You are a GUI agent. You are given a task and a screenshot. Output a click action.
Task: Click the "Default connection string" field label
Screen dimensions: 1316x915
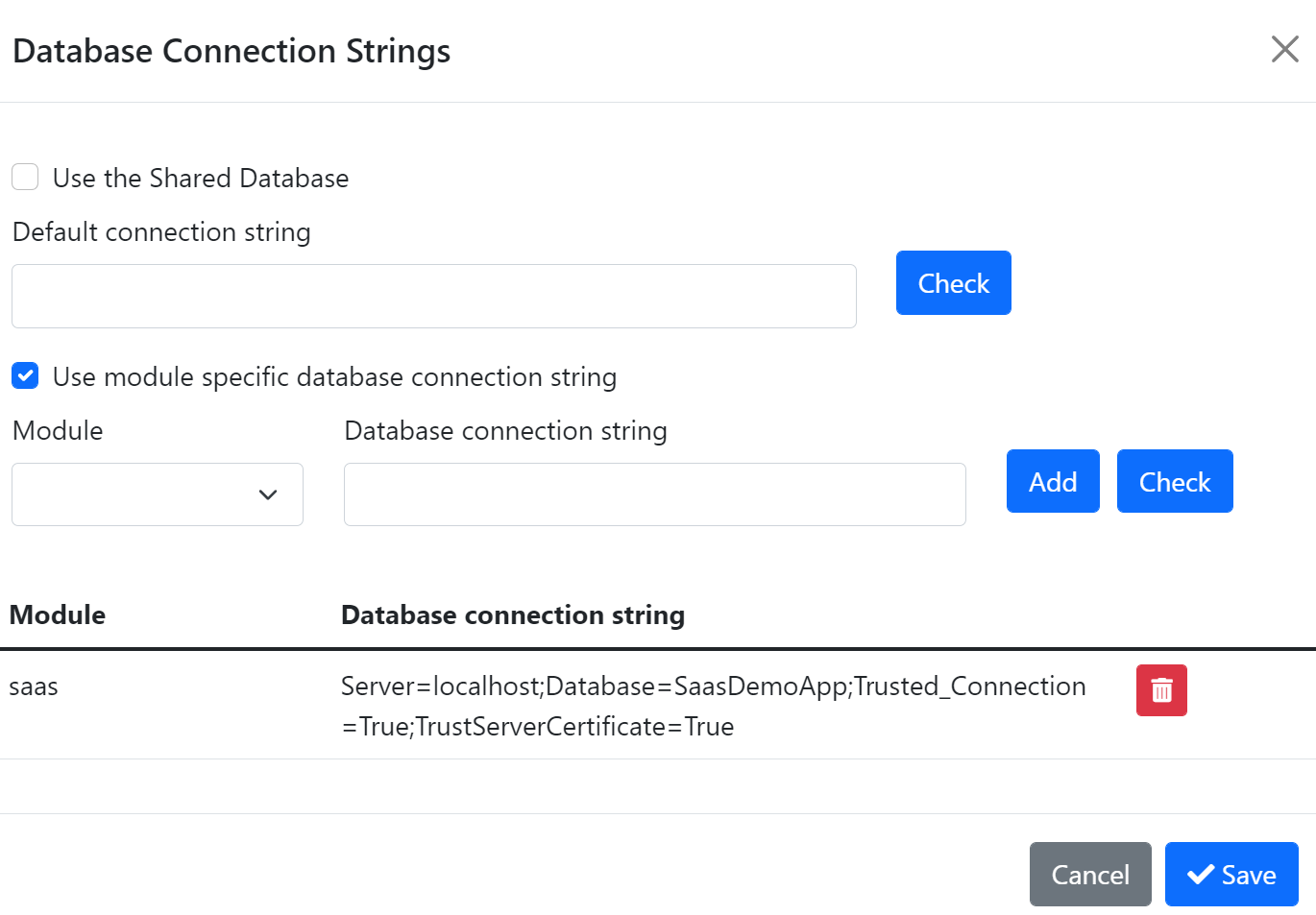pyautogui.click(x=161, y=232)
